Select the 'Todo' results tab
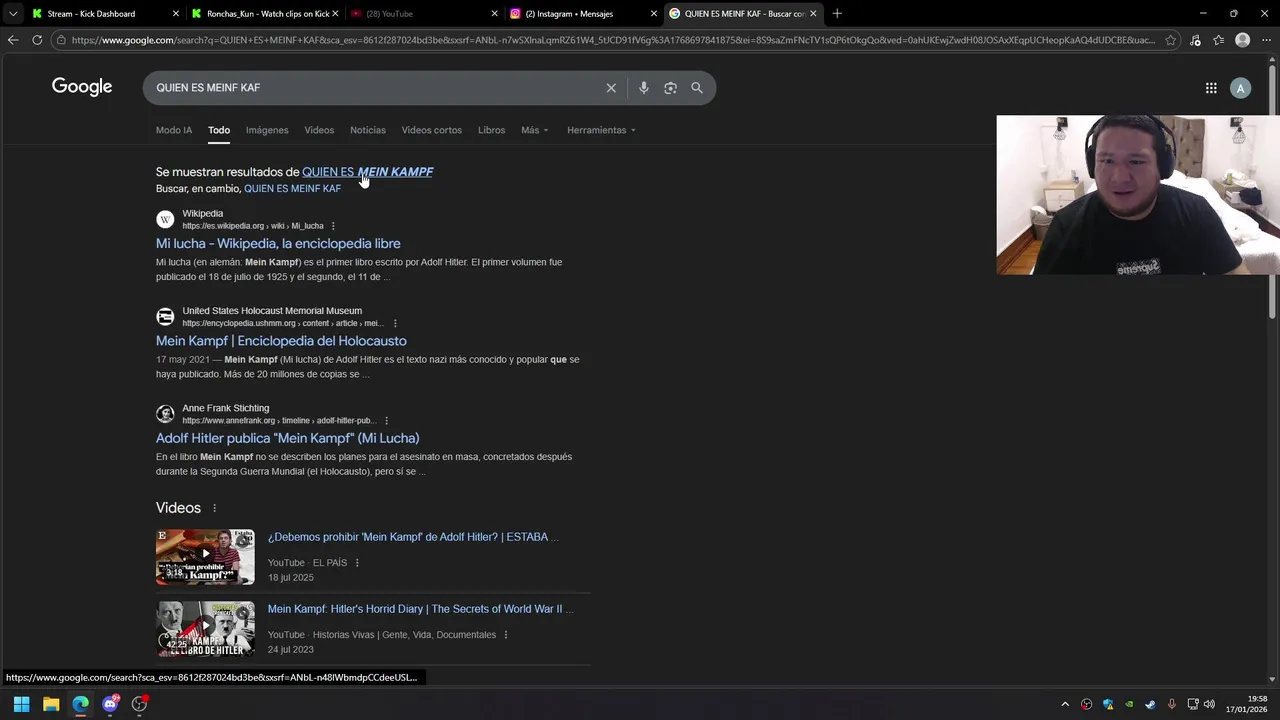The height and width of the screenshot is (720, 1280). click(219, 130)
